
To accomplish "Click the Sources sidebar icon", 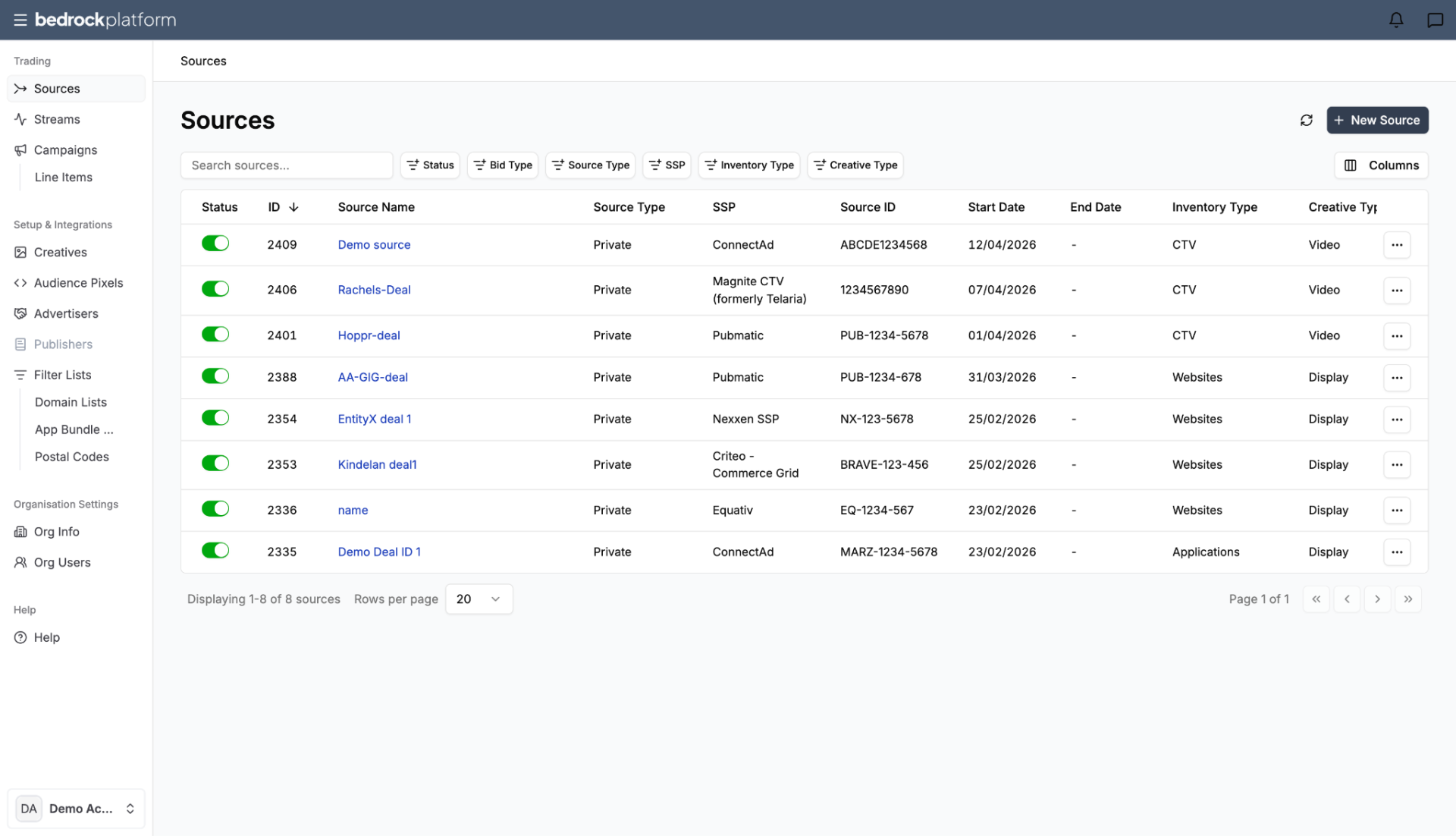I will click(x=20, y=89).
